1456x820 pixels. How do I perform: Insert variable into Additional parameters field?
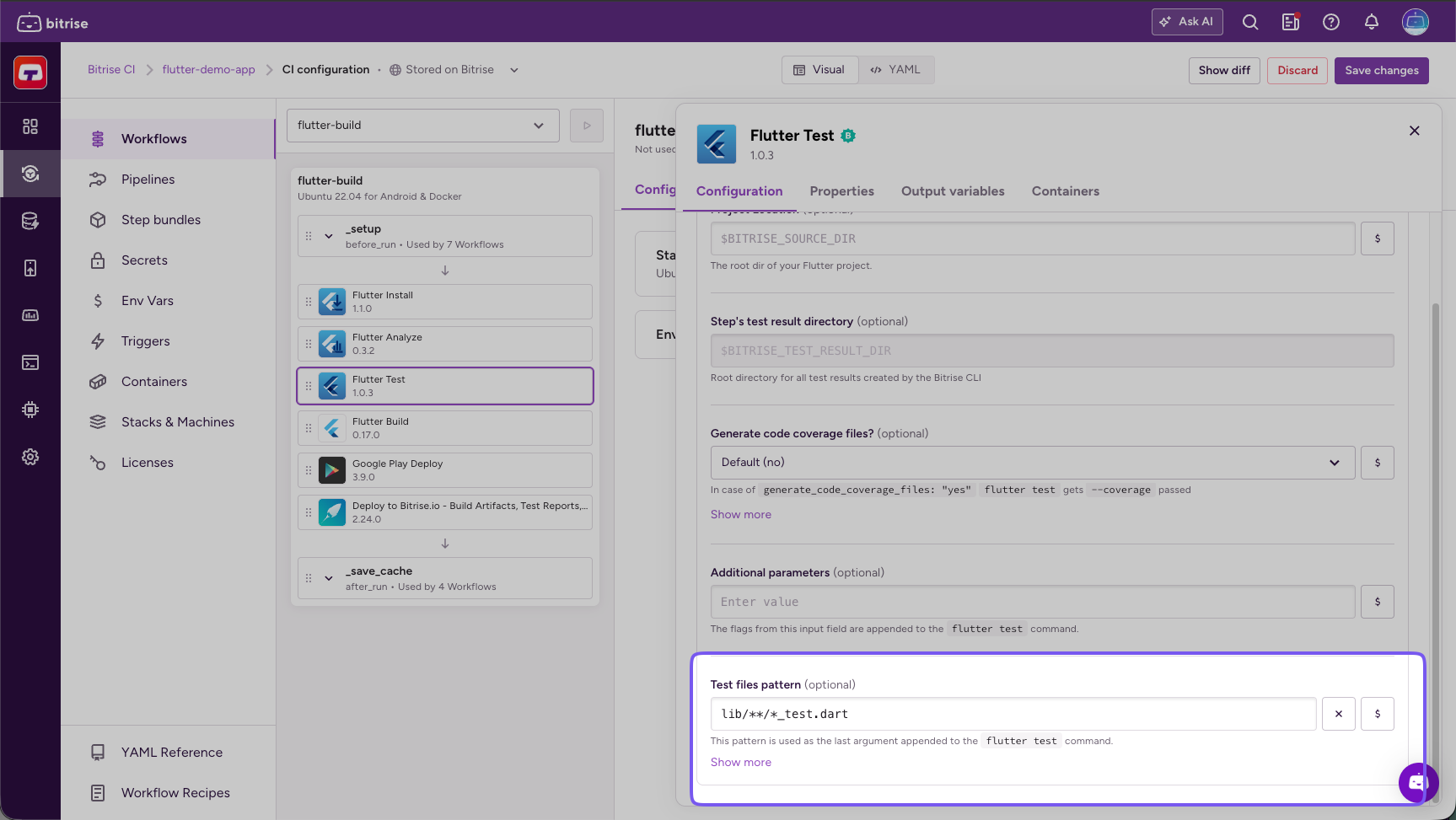tap(1378, 602)
